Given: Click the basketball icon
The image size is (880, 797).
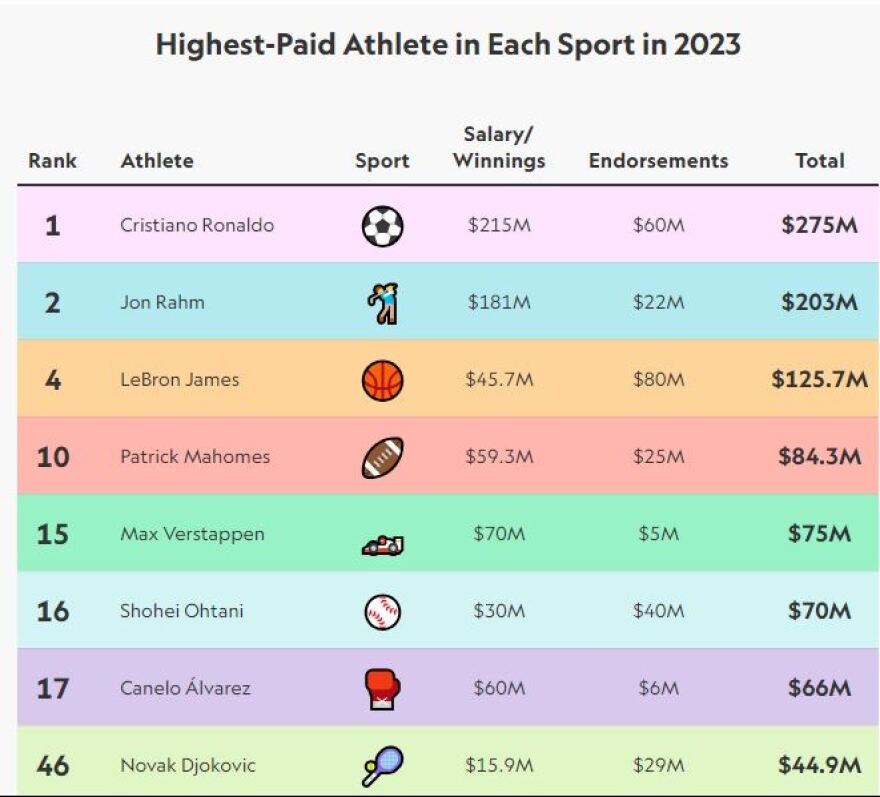Looking at the screenshot, I should coord(382,380).
